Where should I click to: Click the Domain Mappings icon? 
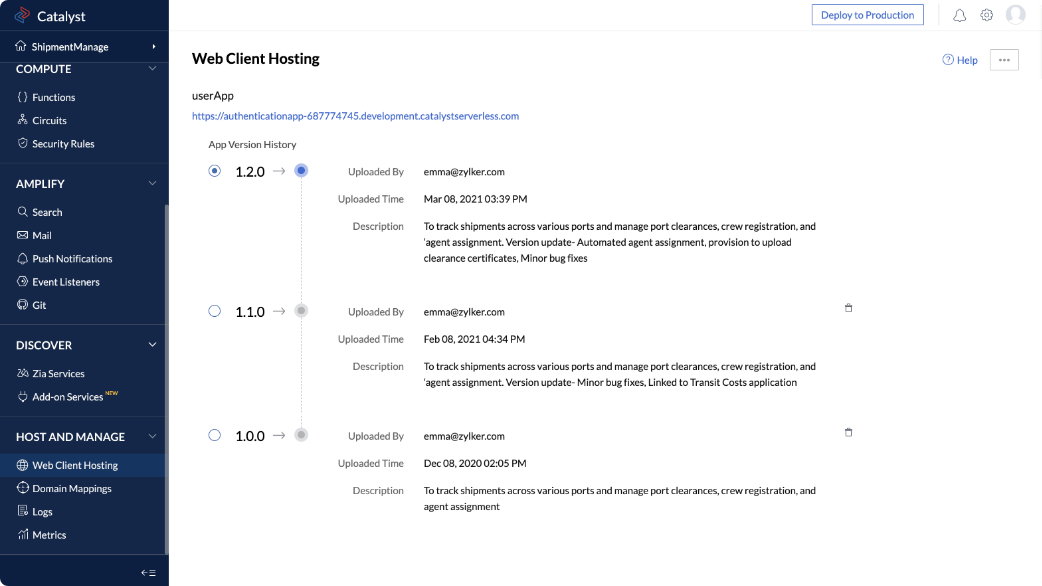[23, 488]
